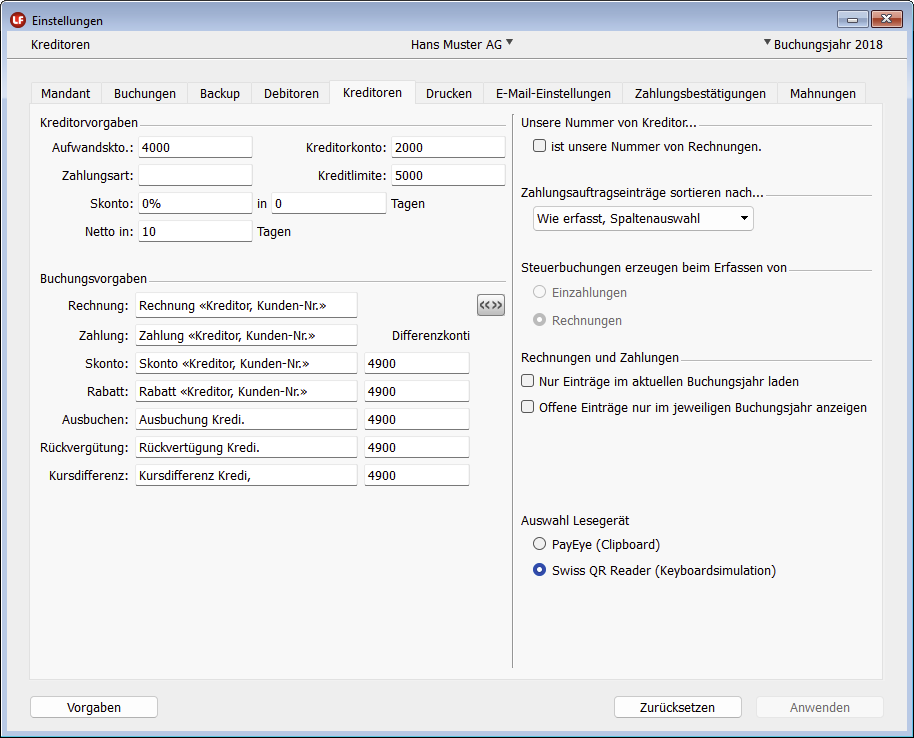Toggle 'Offene Einträge nur im jeweiligen Buchungsjahr anzeigen'
The height and width of the screenshot is (738, 914).
[x=528, y=407]
